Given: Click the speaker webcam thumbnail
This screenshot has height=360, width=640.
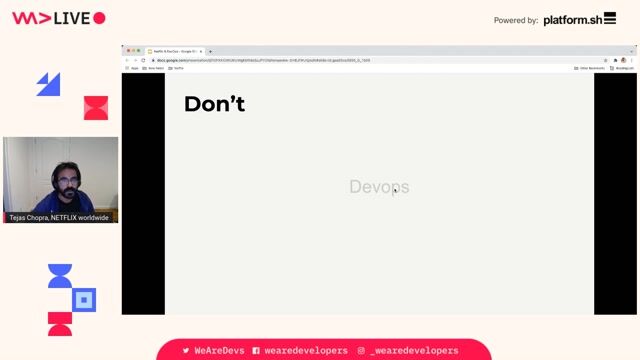Looking at the screenshot, I should (60, 180).
